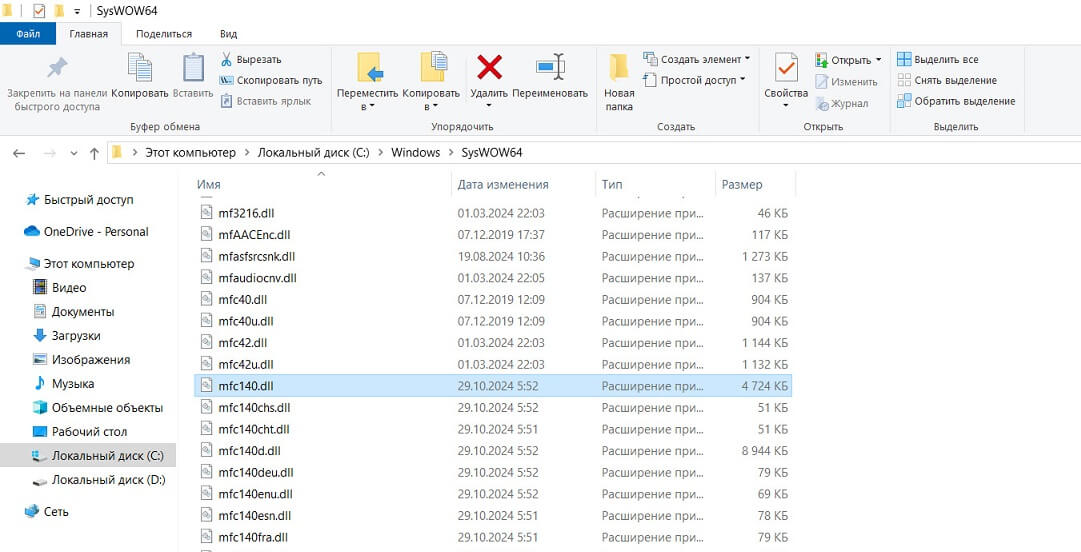
Task: Switch to the Поделиться tab
Action: coord(164,34)
